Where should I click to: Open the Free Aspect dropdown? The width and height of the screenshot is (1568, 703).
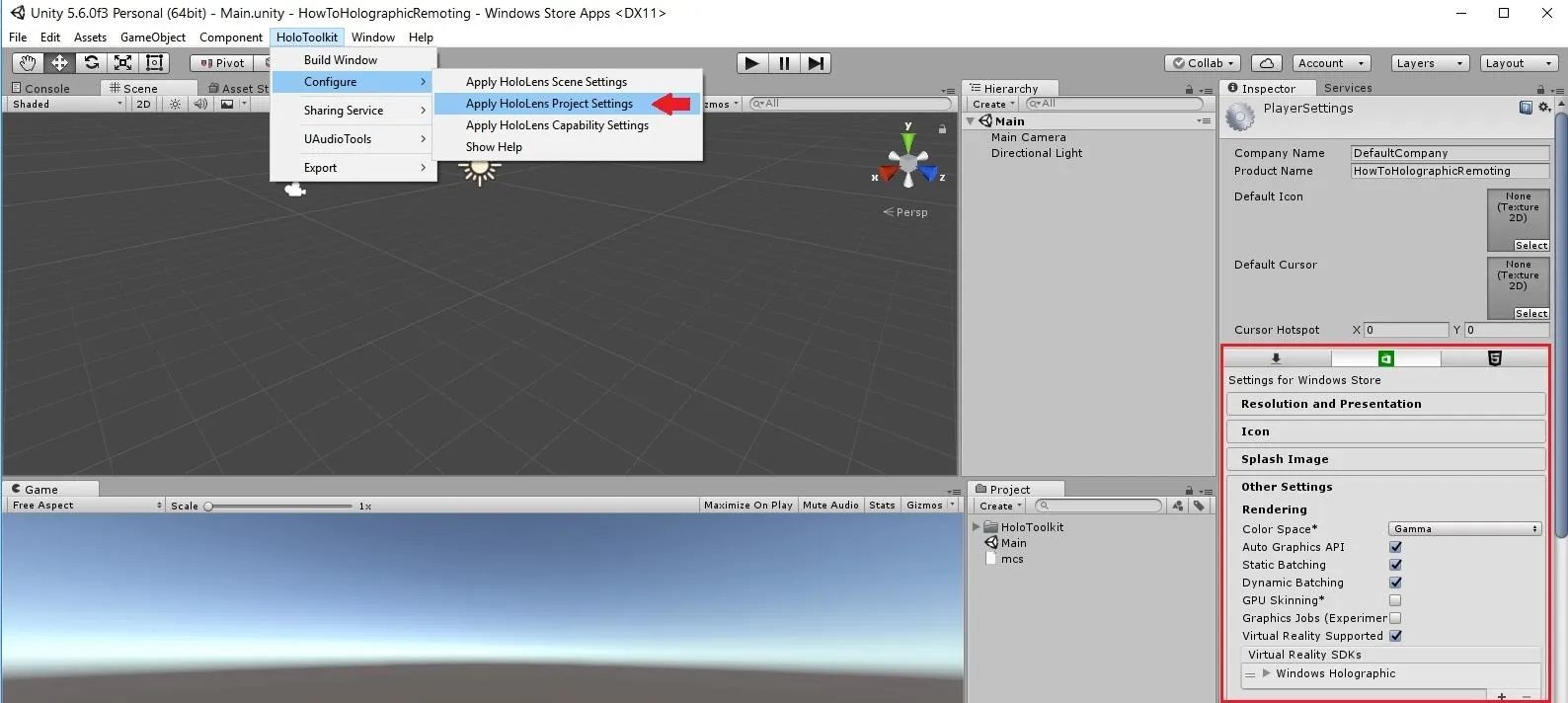(86, 505)
